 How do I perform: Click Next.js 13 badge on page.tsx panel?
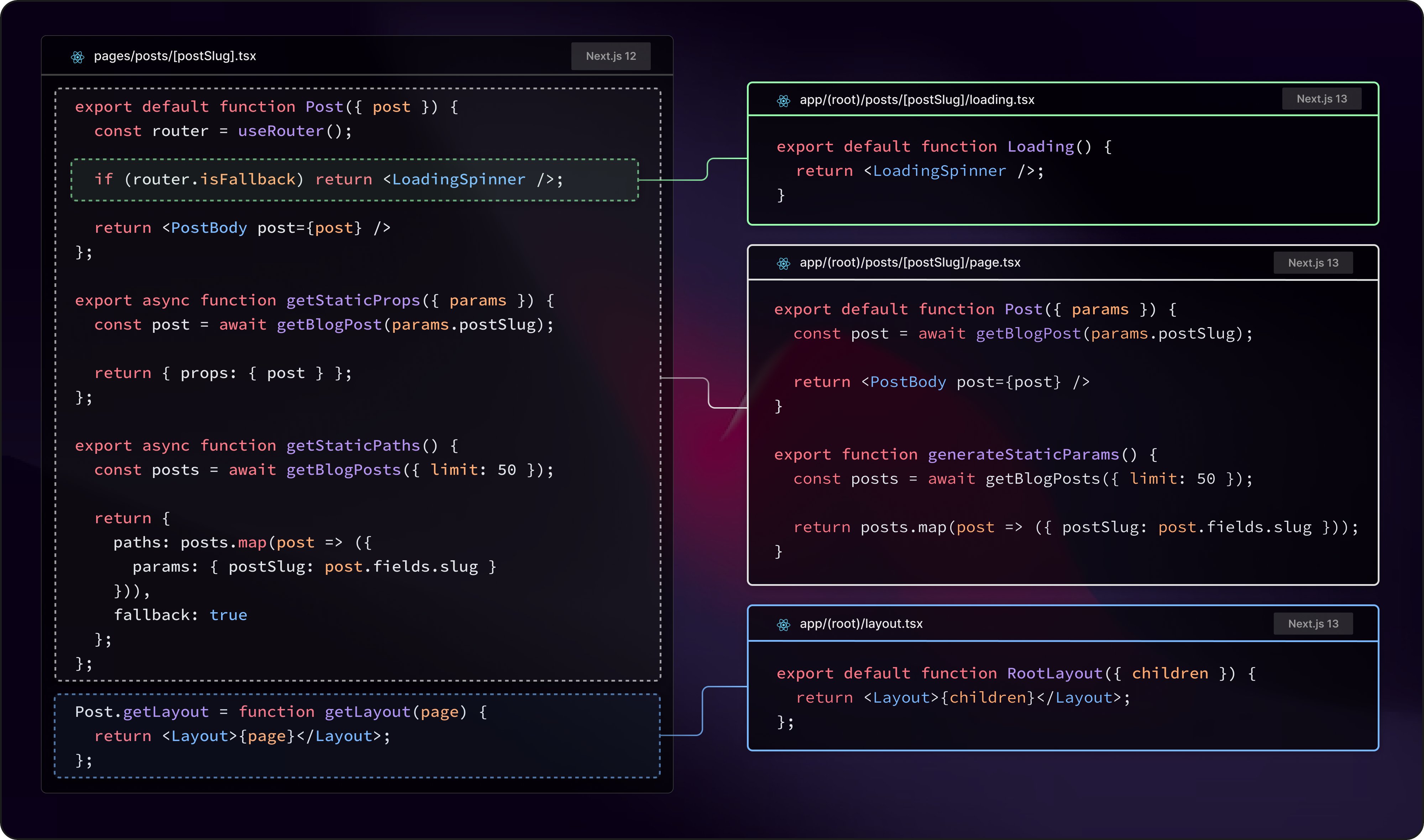1313,263
